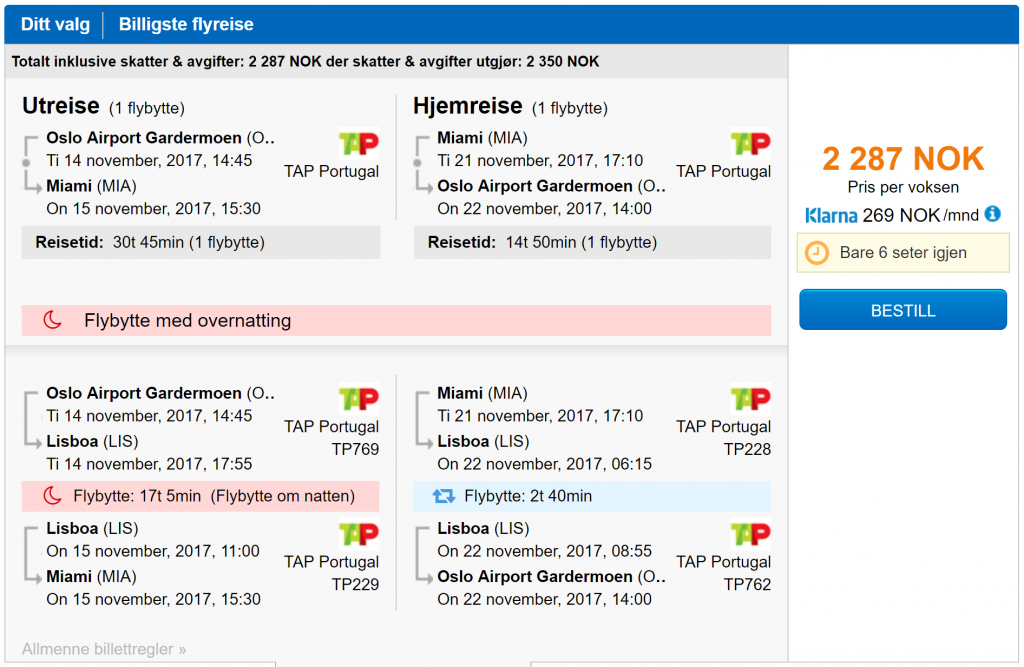Click the Hjemreise Reisetid 14t 50min bar
Viewport: 1024px width, 667px height.
pyautogui.click(x=592, y=242)
